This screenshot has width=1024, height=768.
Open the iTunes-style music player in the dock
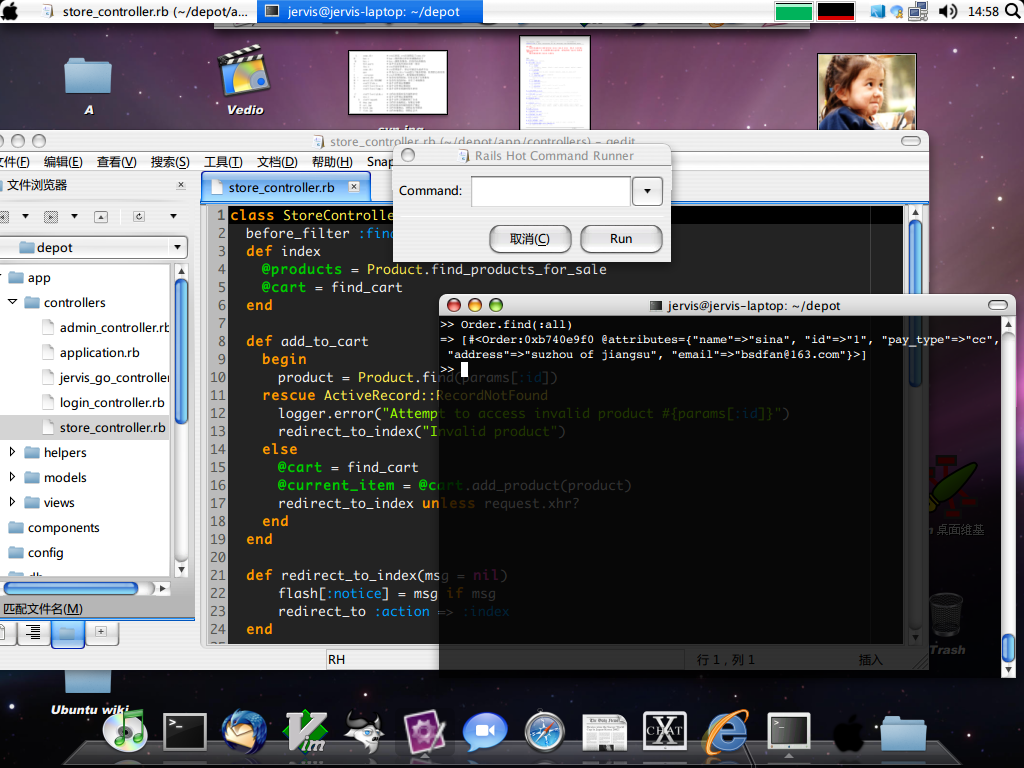(125, 730)
